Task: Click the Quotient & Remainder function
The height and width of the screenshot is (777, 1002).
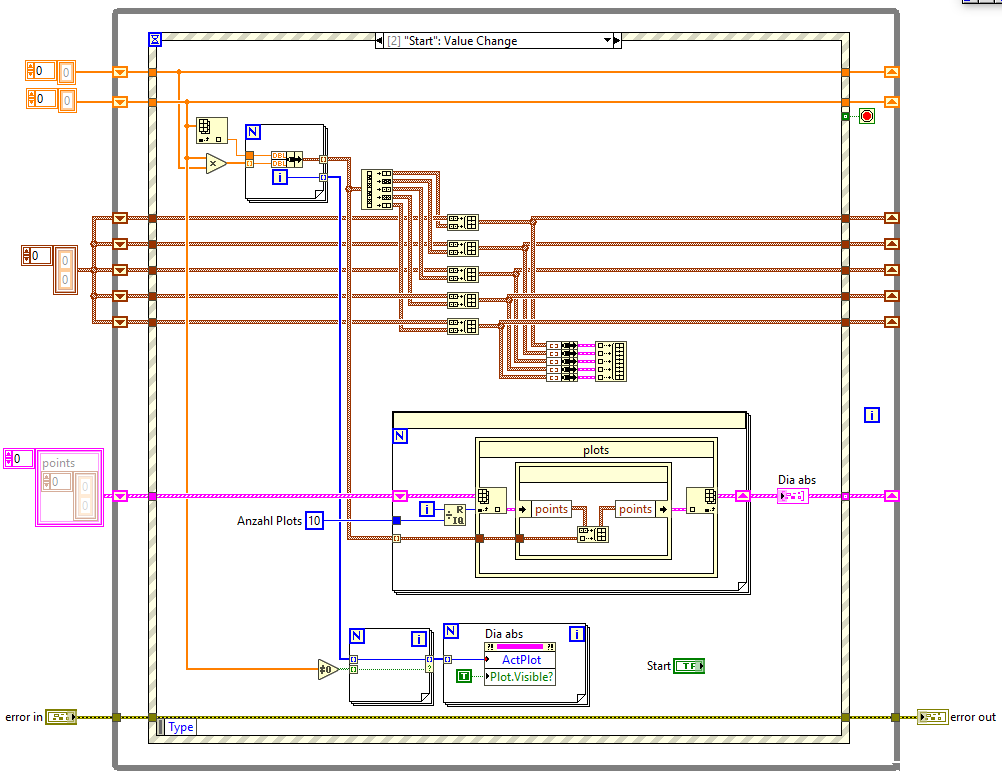Action: point(455,514)
